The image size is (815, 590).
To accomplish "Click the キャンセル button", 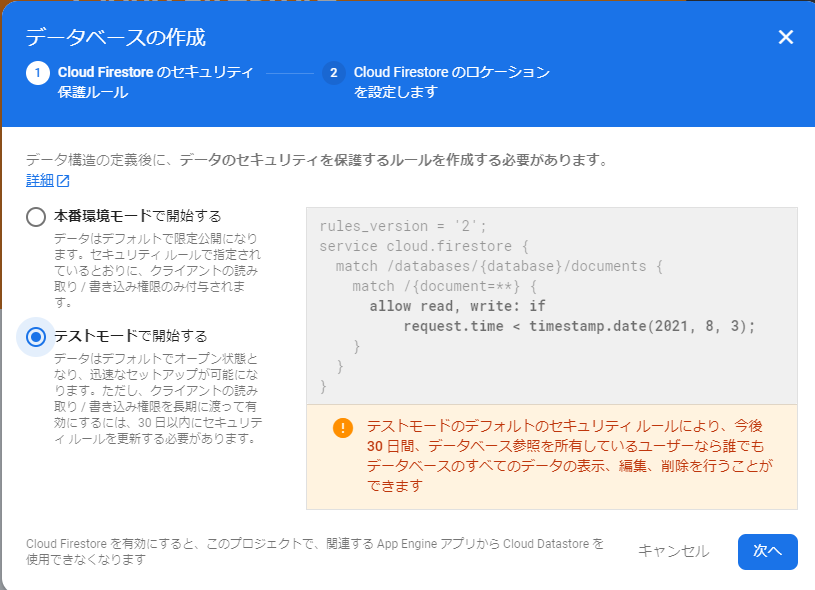I will point(673,551).
